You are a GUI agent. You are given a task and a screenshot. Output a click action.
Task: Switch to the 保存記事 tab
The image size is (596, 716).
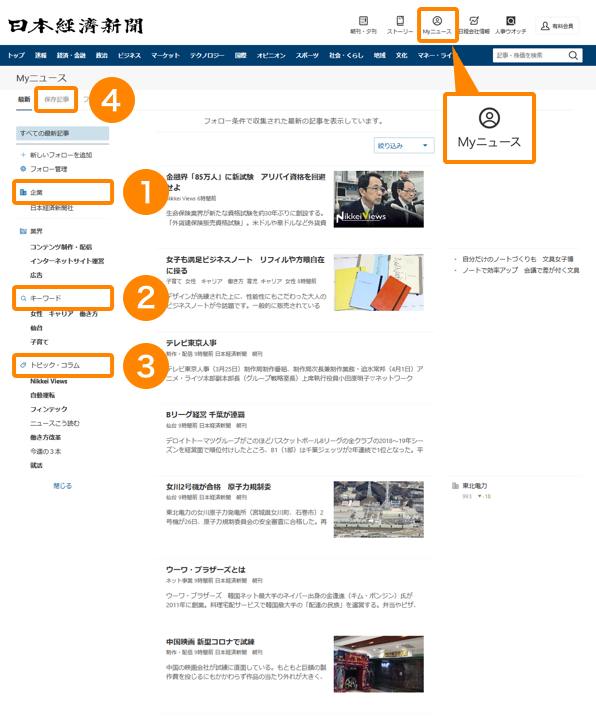57,99
